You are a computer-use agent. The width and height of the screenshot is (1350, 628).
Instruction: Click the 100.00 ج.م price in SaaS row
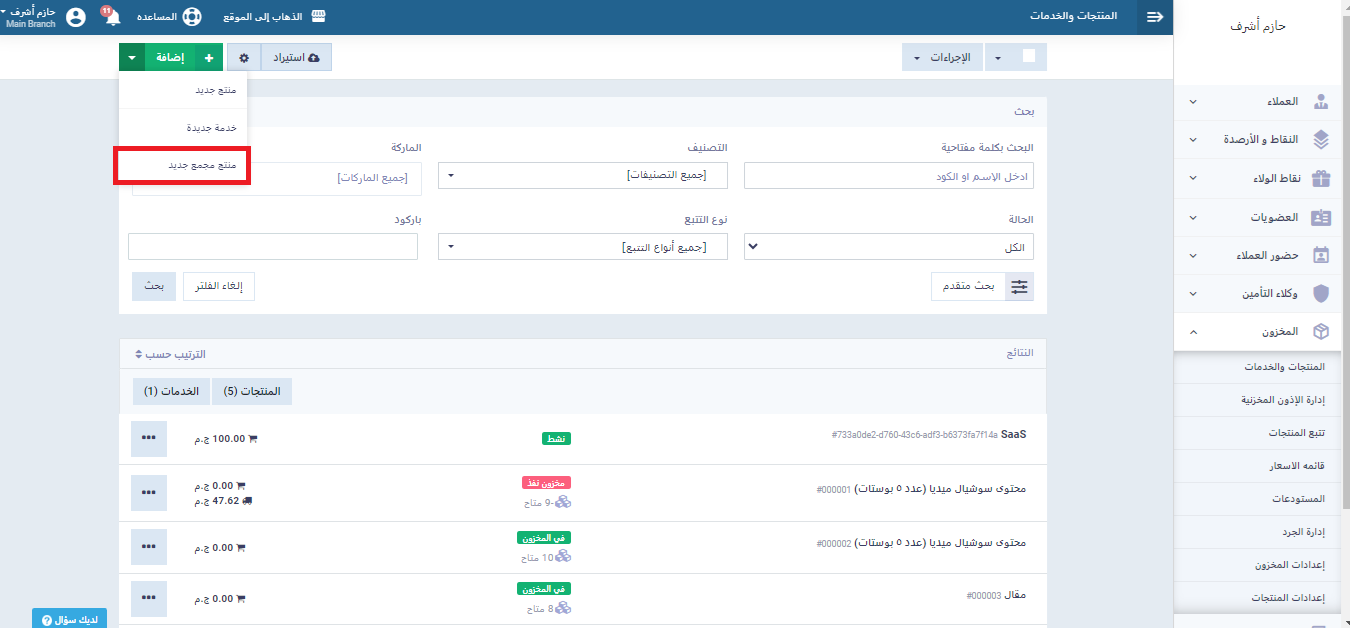(220, 438)
